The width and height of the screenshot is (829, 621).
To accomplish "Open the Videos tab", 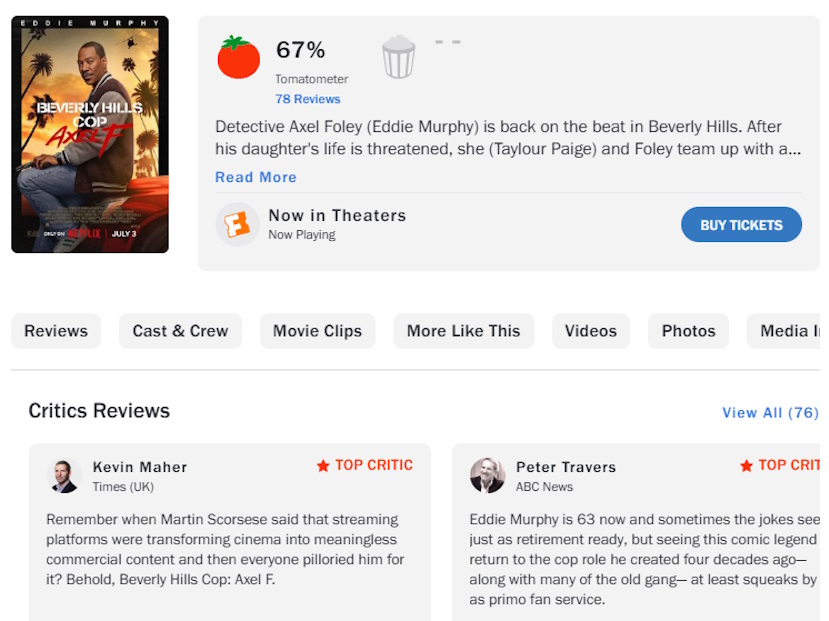I will pos(590,331).
